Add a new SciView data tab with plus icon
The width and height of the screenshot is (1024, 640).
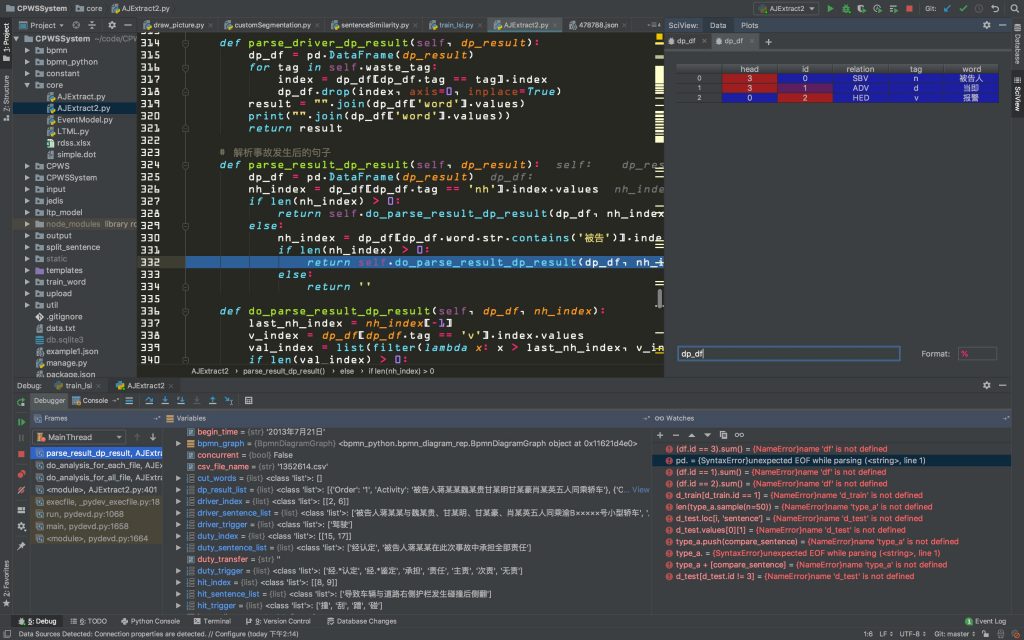(768, 42)
